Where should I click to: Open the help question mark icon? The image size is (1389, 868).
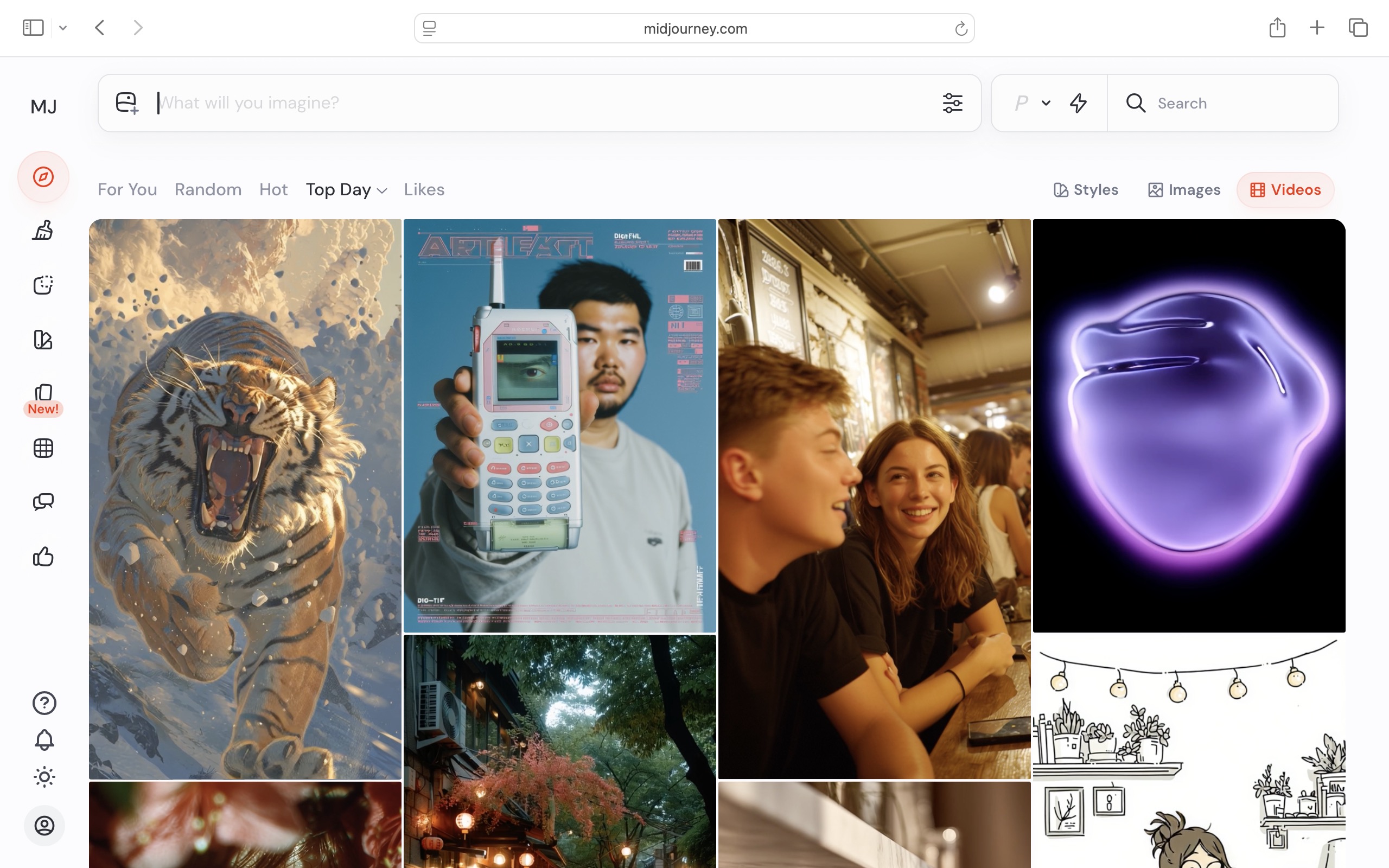pos(44,703)
